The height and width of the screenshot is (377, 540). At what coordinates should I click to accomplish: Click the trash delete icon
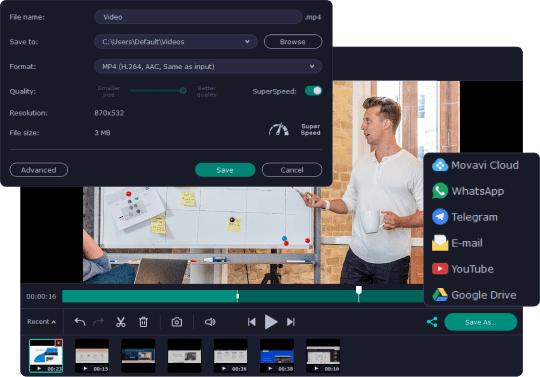point(143,322)
